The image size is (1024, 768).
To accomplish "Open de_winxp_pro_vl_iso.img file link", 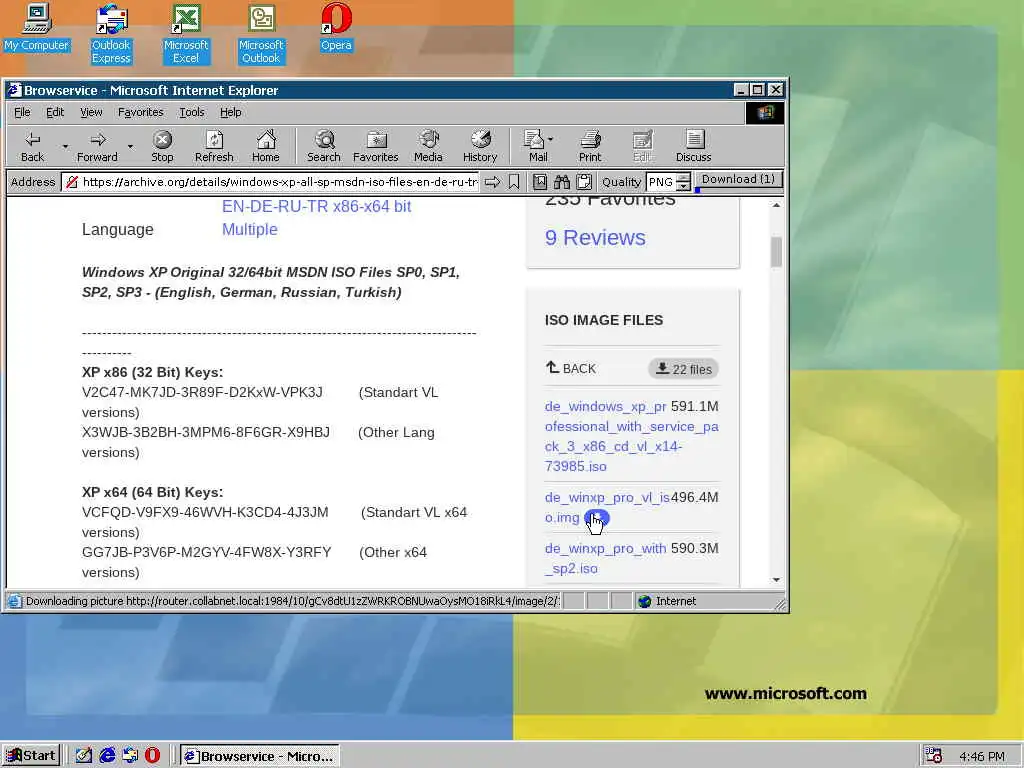I will (607, 507).
